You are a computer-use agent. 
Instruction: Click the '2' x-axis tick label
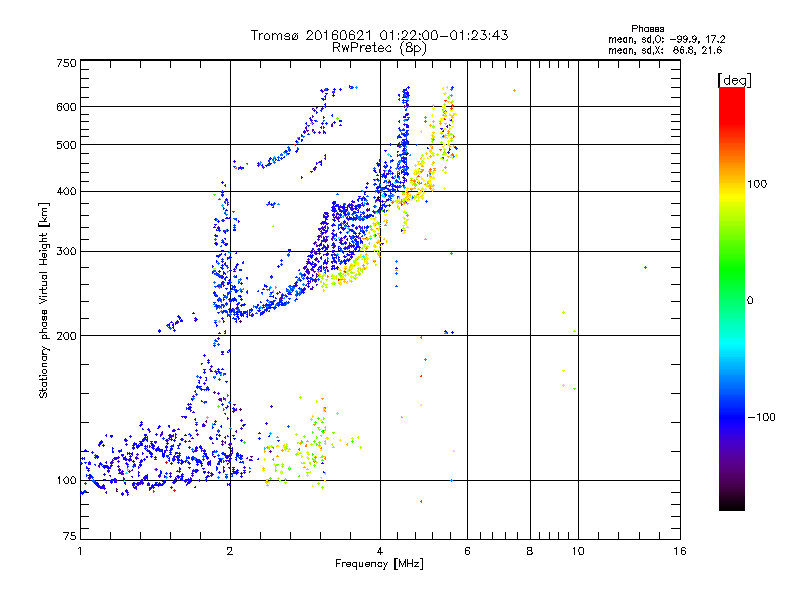coord(230,551)
